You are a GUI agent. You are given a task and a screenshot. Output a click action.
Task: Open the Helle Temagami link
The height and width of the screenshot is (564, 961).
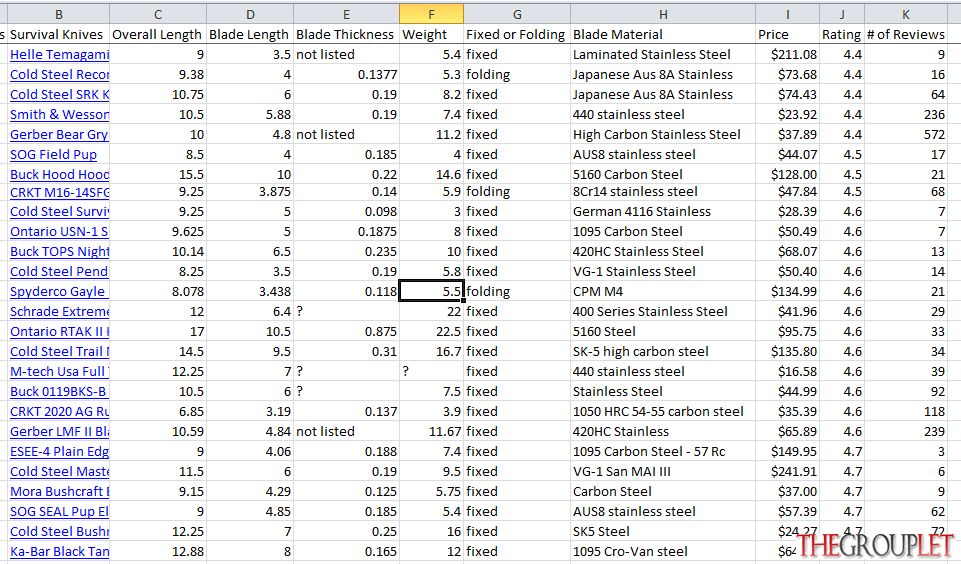59,55
